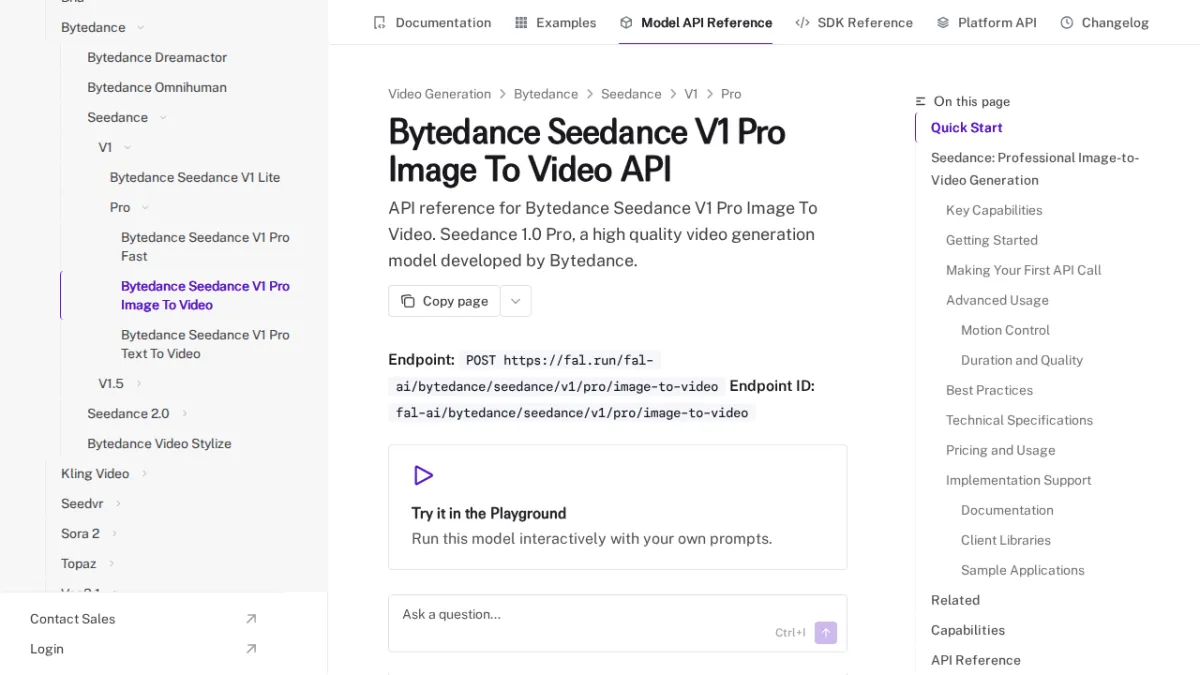Click the Login external arrow icon
Viewport: 1200px width, 675px height.
[251, 649]
